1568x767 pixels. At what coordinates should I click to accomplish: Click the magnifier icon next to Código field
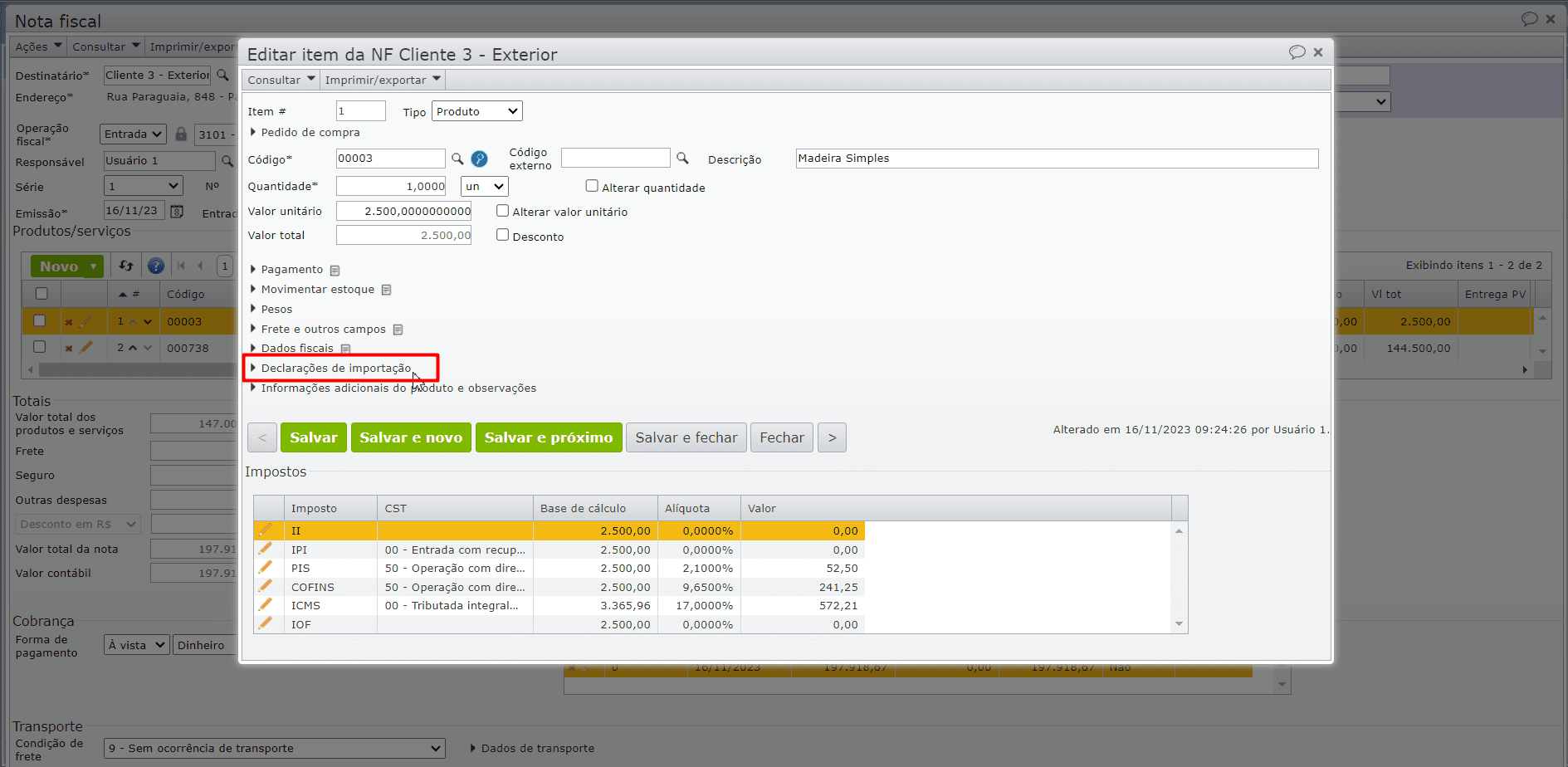[457, 159]
